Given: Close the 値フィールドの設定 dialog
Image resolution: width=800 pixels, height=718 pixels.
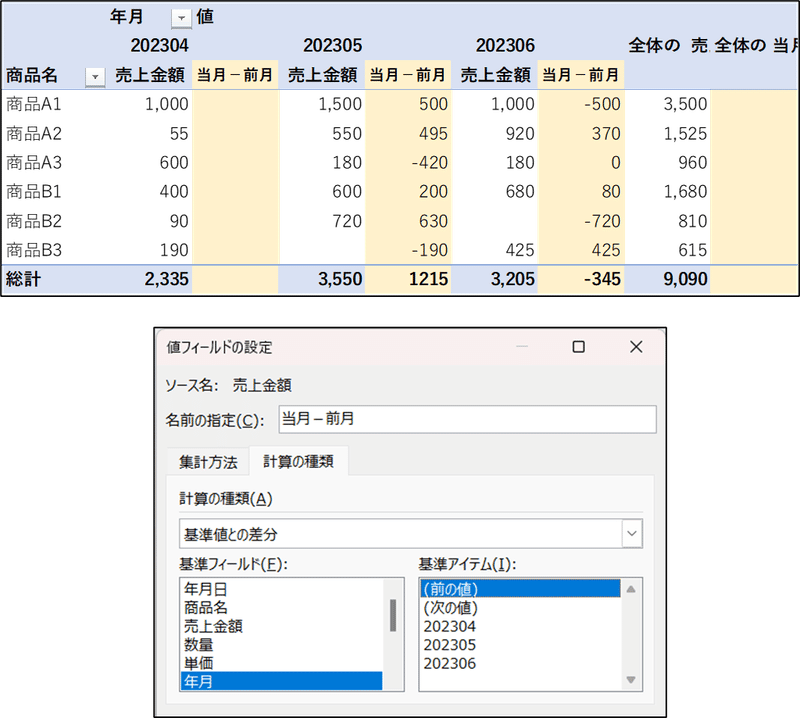Looking at the screenshot, I should pyautogui.click(x=636, y=347).
